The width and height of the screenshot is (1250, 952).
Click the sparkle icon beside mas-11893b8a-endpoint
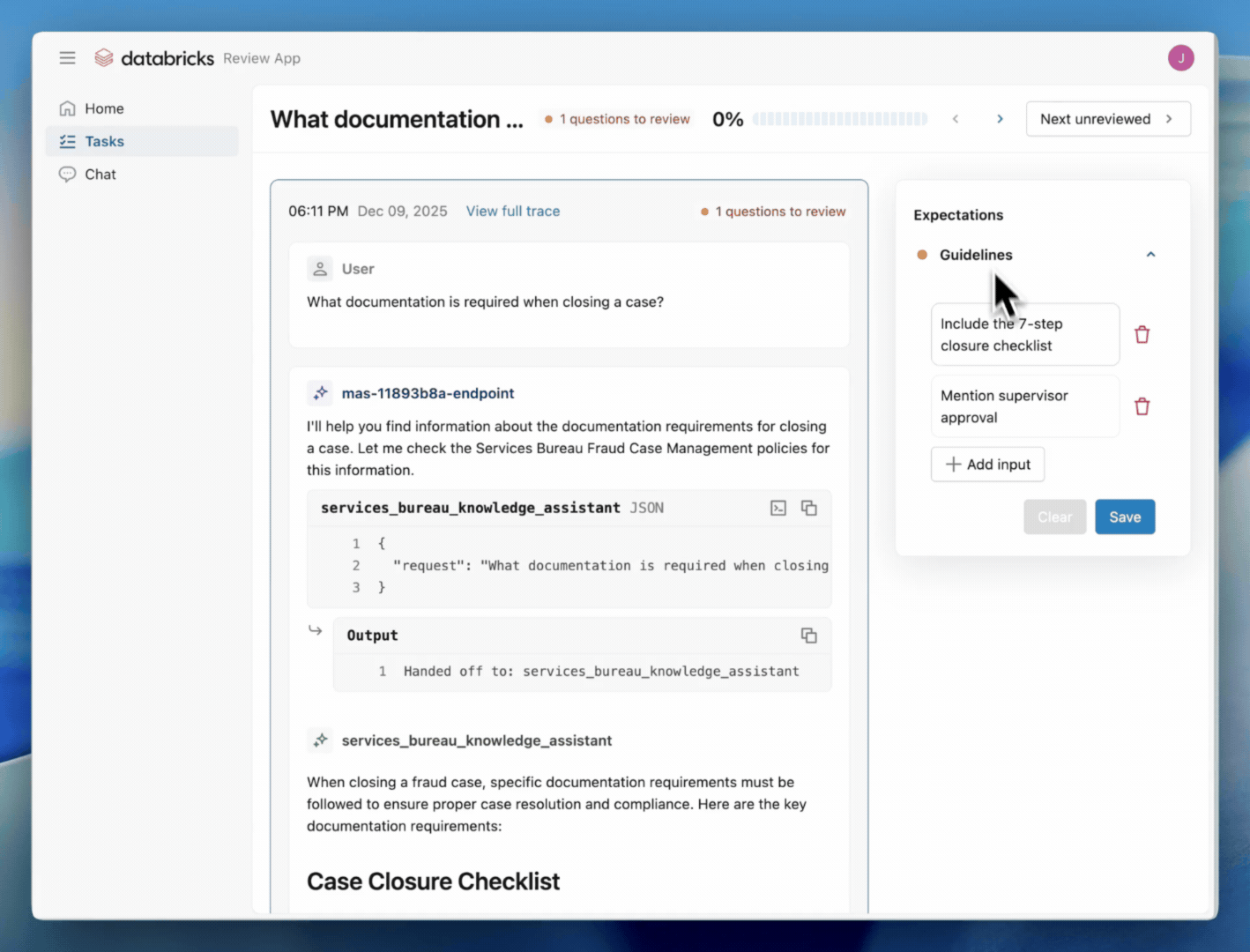pyautogui.click(x=320, y=393)
